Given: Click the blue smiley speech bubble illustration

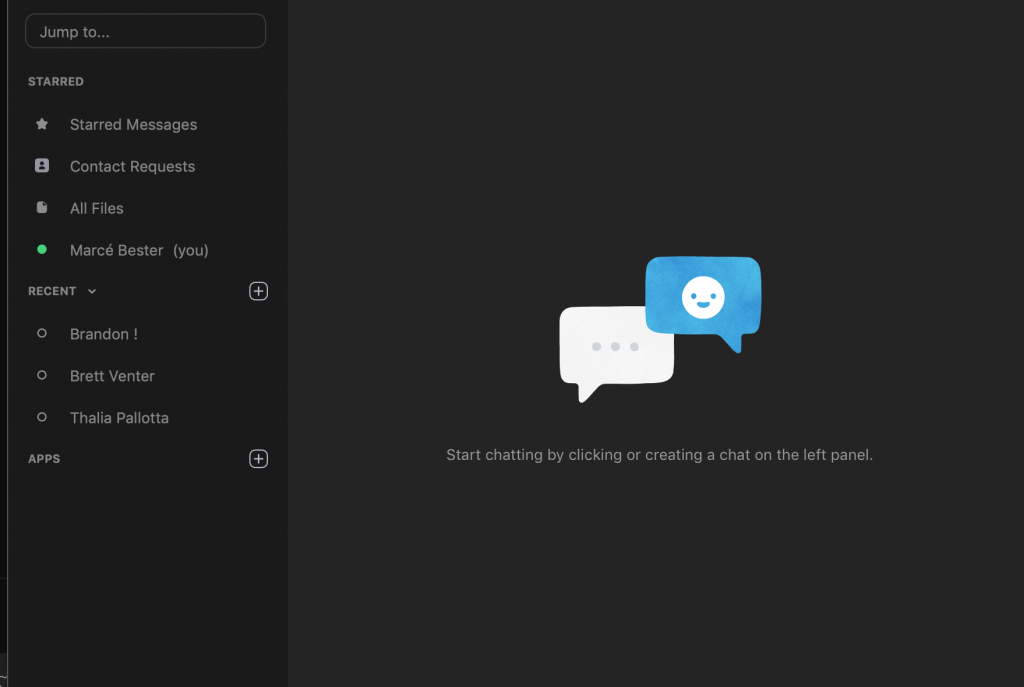Looking at the screenshot, I should [703, 297].
